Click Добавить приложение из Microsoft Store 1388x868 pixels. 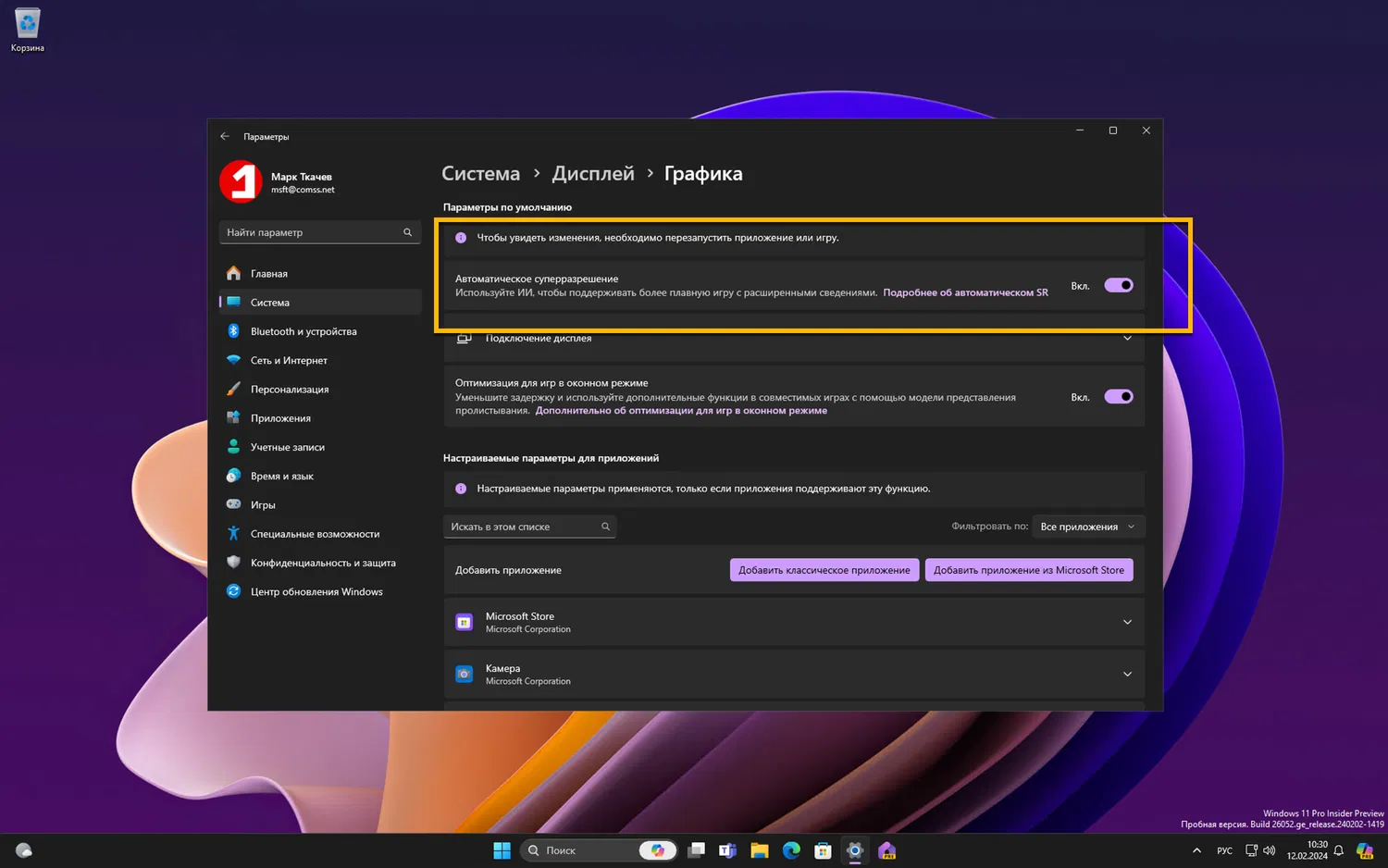1029,570
